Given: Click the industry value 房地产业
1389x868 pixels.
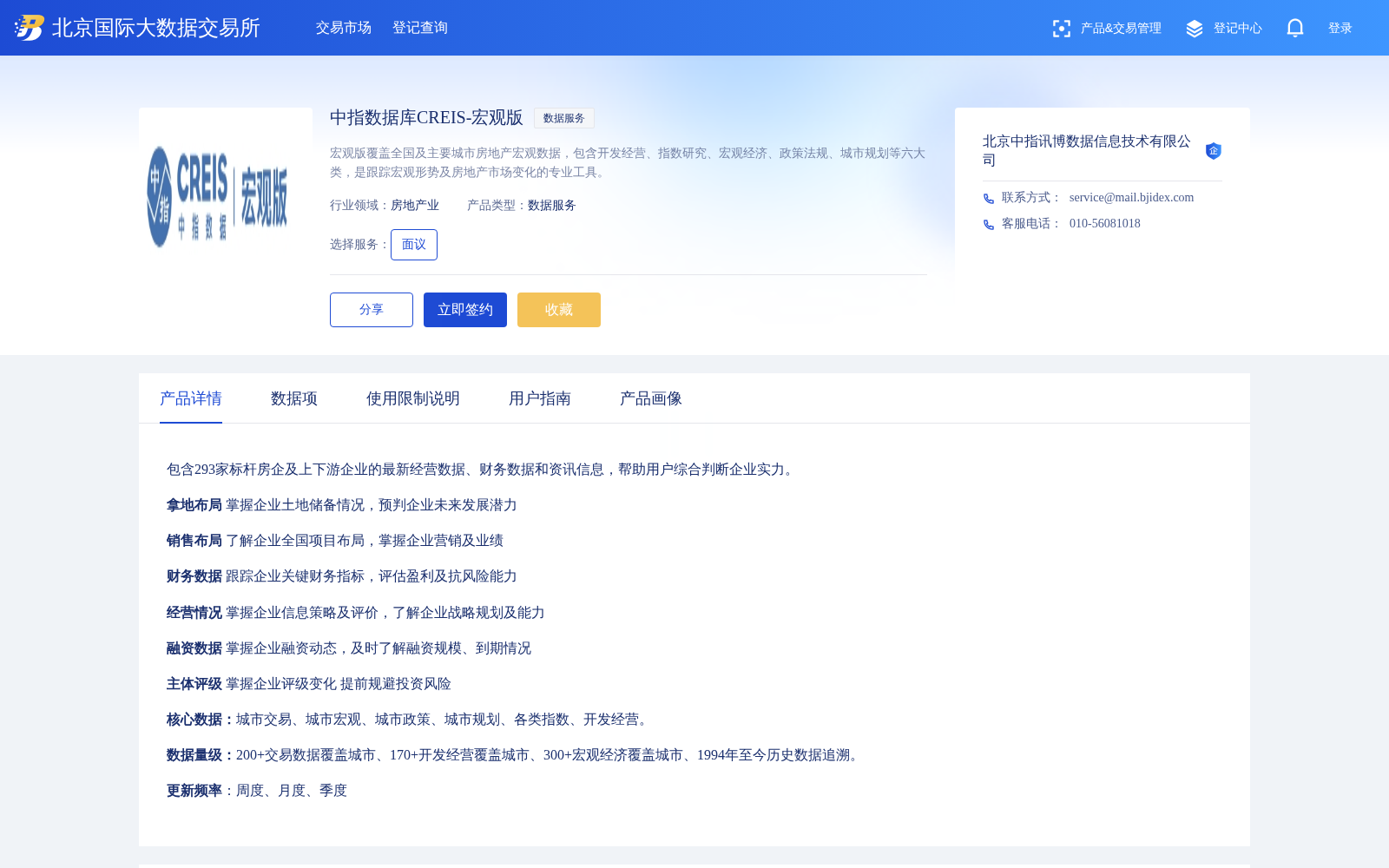Looking at the screenshot, I should pyautogui.click(x=415, y=206).
